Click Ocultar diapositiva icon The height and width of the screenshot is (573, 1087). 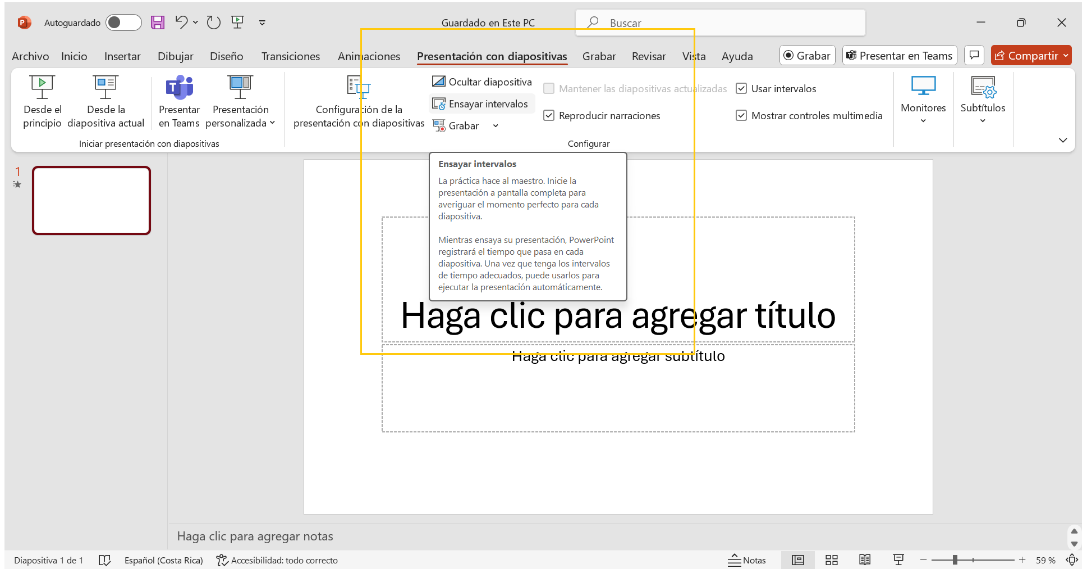tap(439, 82)
